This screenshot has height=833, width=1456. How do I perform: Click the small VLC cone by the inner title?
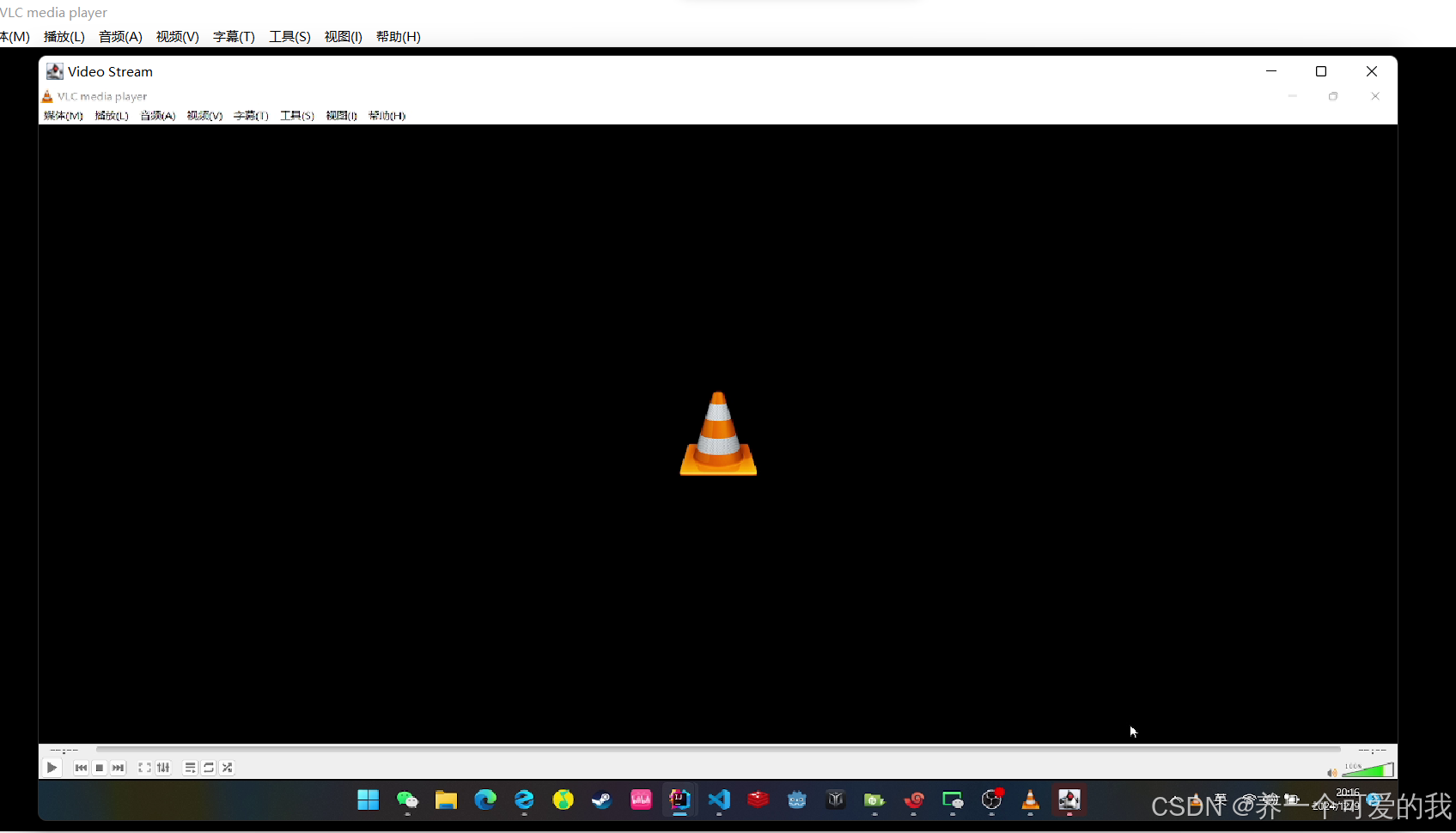[47, 96]
